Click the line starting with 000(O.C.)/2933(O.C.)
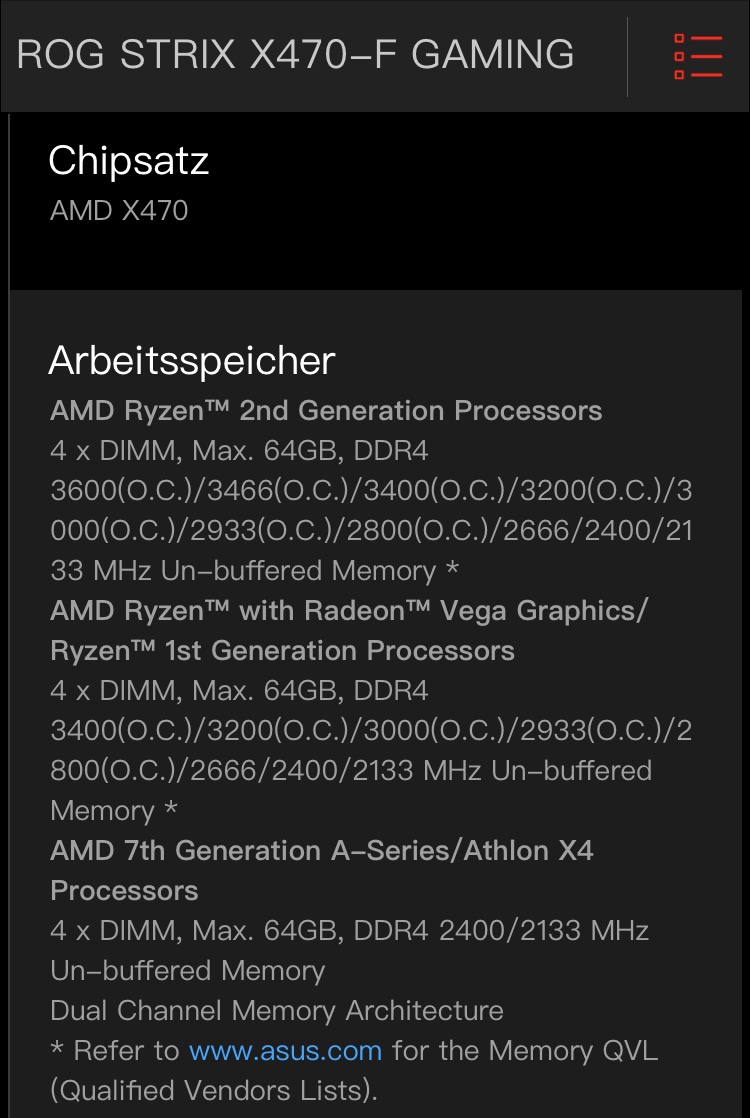Screen dimensions: 750x1118 pyautogui.click(x=371, y=531)
